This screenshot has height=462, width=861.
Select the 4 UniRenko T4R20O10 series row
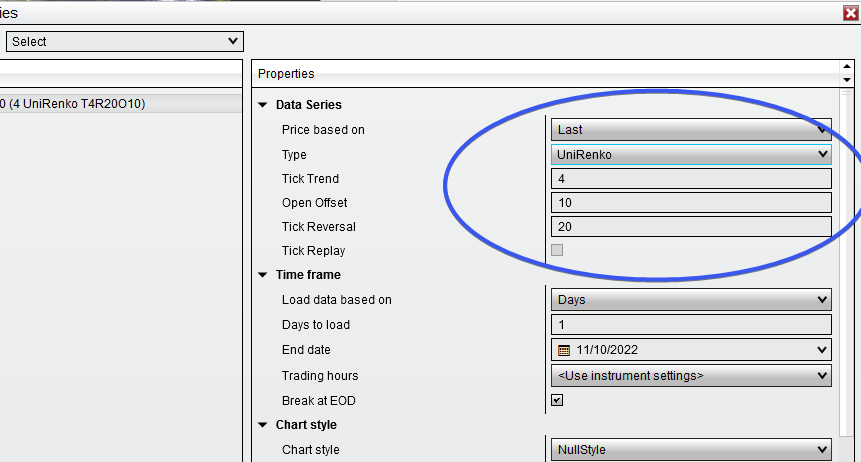[120, 104]
